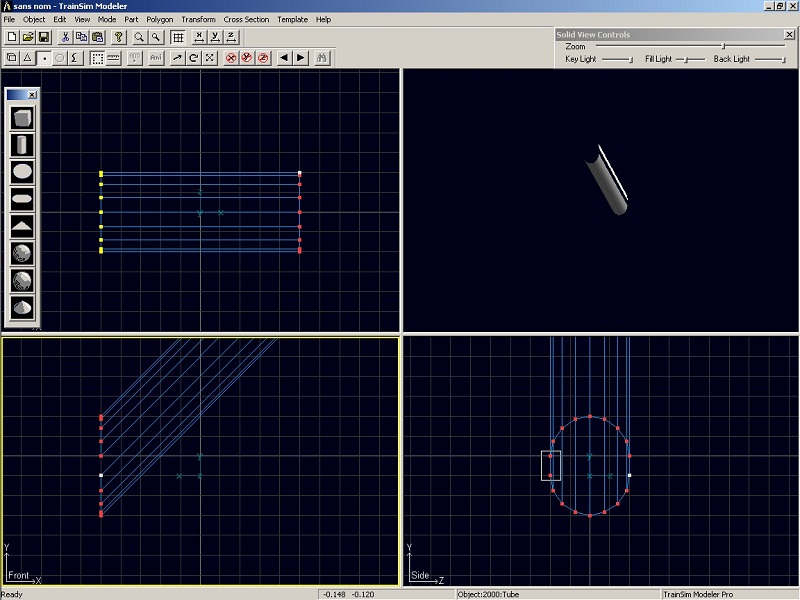800x600 pixels.
Task: Select the rotate tool icon
Action: [193, 58]
